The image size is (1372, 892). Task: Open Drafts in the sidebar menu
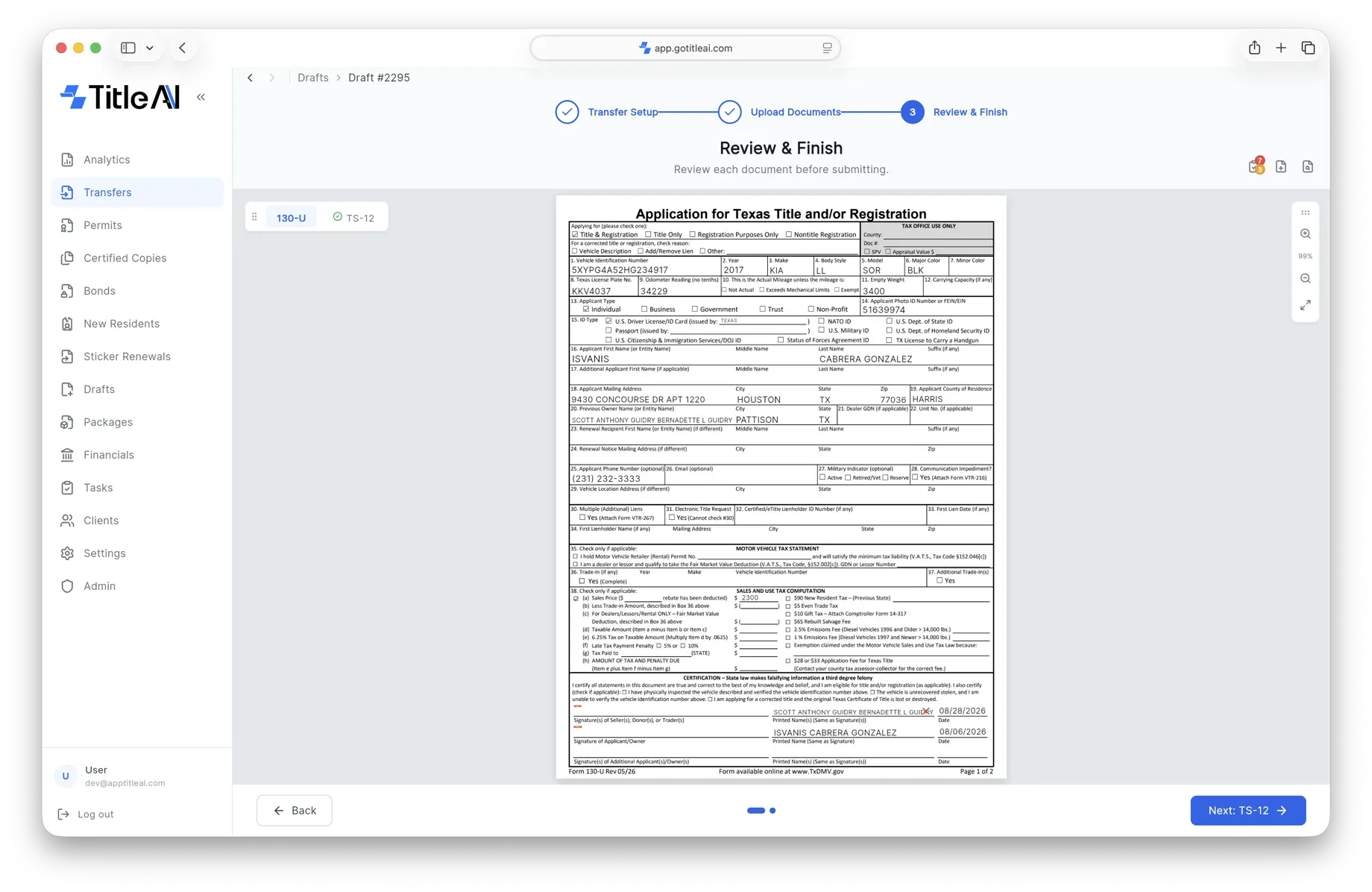click(137, 389)
